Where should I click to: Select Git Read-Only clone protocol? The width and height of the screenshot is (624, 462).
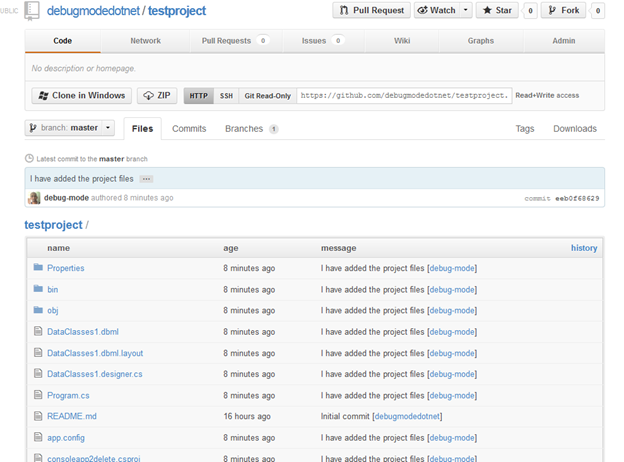click(x=267, y=96)
